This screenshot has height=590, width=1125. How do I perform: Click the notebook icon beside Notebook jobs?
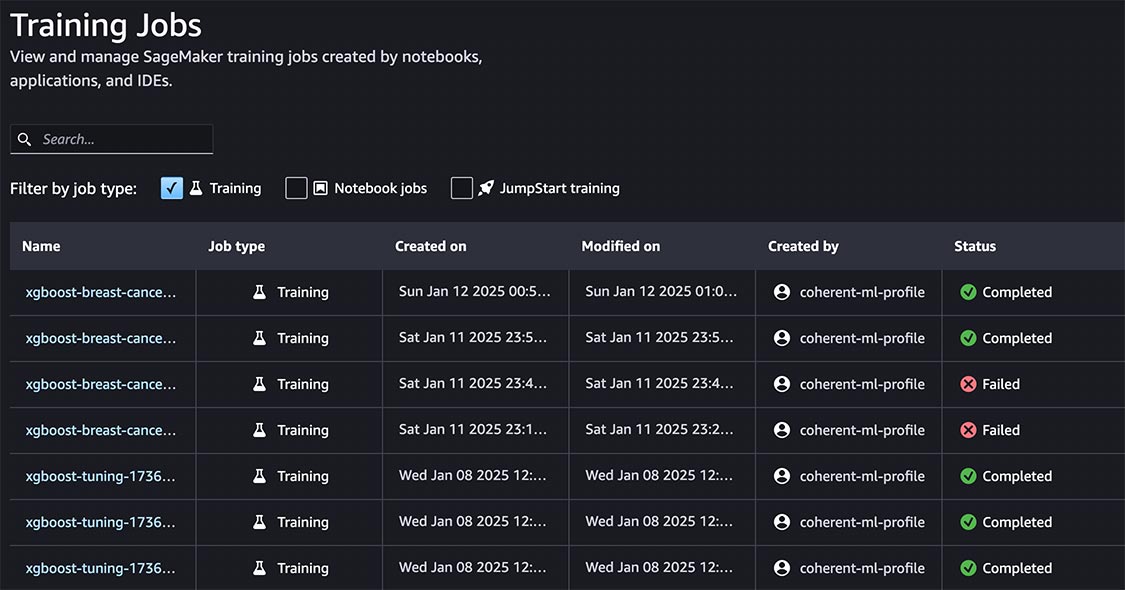point(321,188)
